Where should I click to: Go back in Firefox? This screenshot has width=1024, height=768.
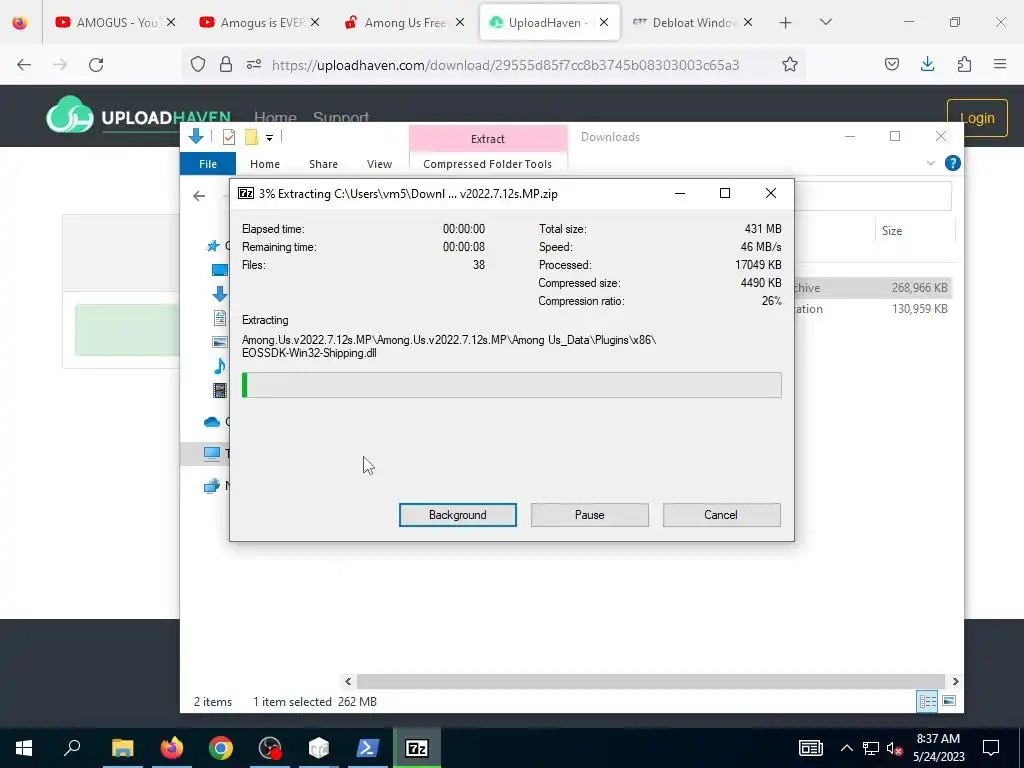24,65
